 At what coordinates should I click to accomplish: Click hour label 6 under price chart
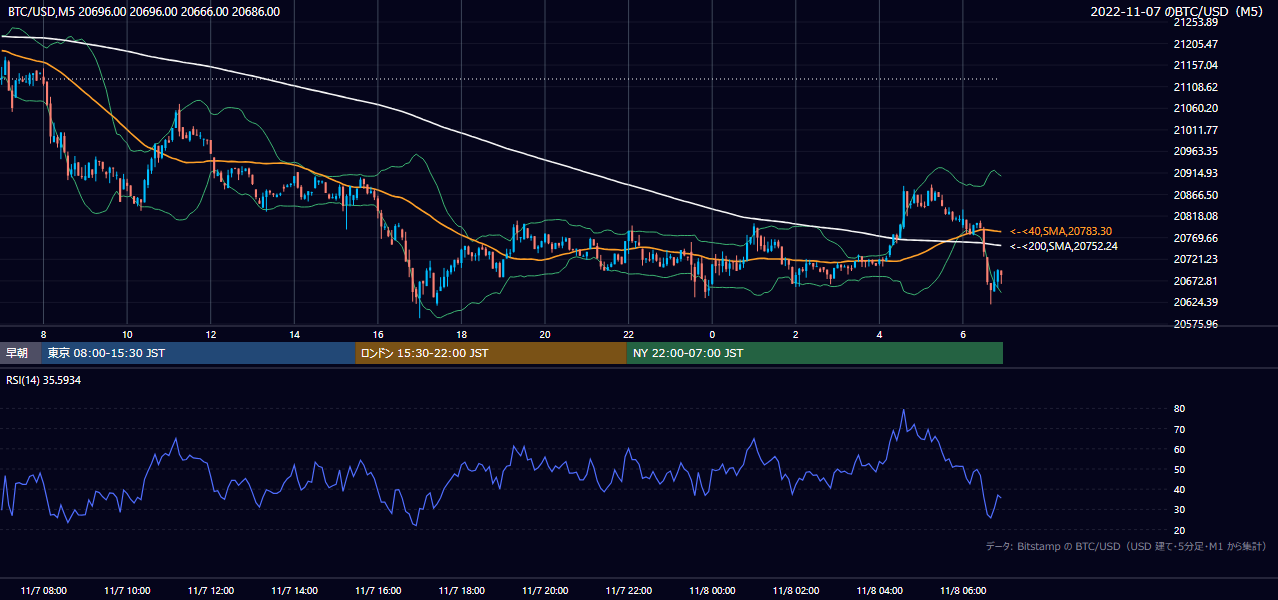tap(963, 334)
